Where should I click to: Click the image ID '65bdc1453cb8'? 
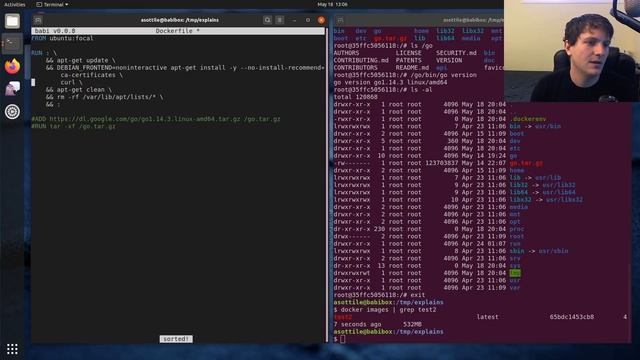point(572,317)
